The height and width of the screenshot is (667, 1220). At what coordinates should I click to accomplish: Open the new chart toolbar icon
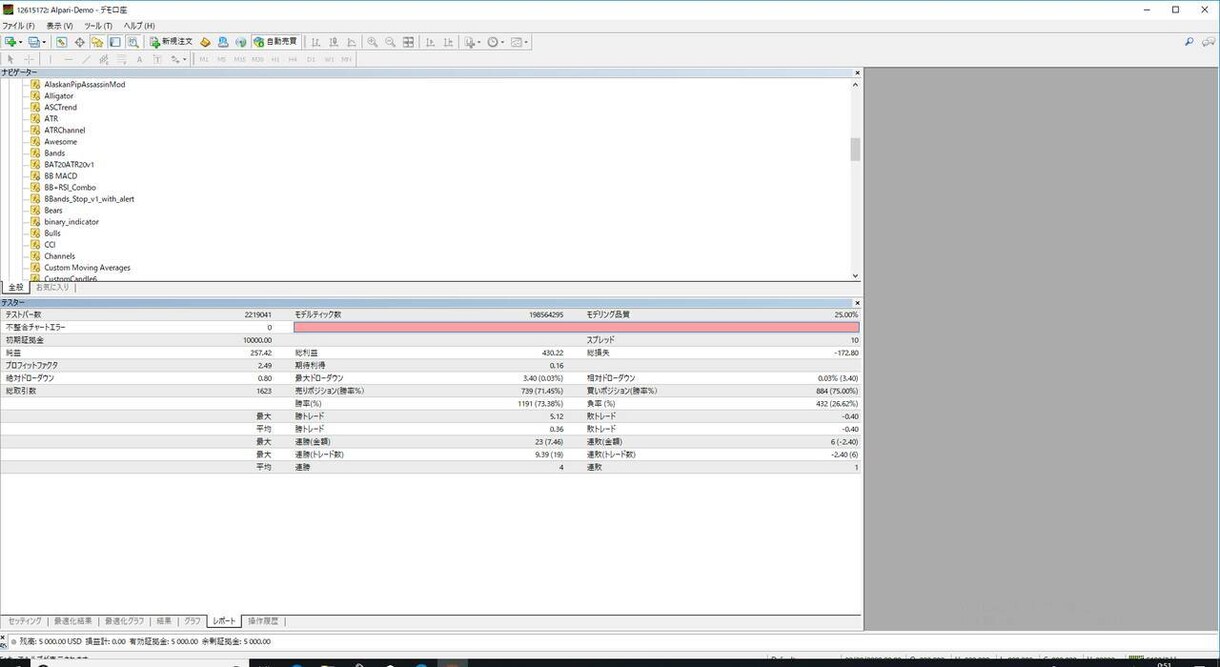(12, 42)
